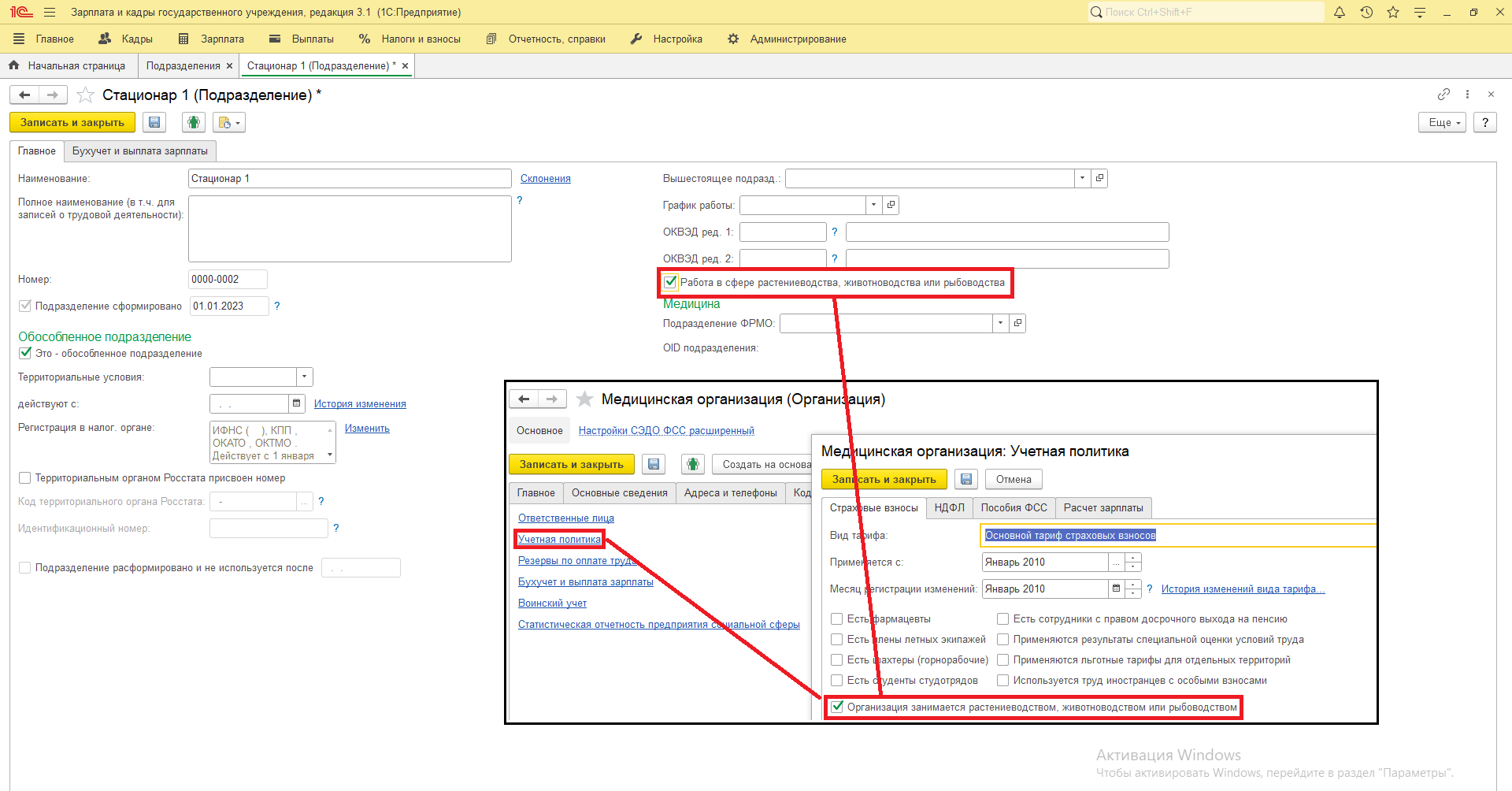Open the 'История изменения' link
This screenshot has height=791, width=1512.
(360, 404)
